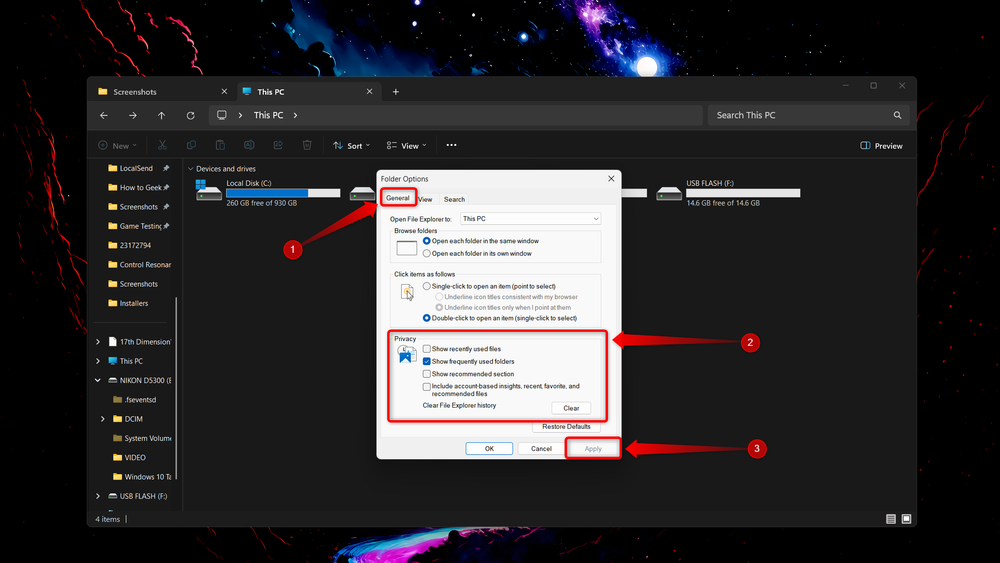Enable Show recently used files checkbox
Image resolution: width=1000 pixels, height=563 pixels.
(x=427, y=349)
